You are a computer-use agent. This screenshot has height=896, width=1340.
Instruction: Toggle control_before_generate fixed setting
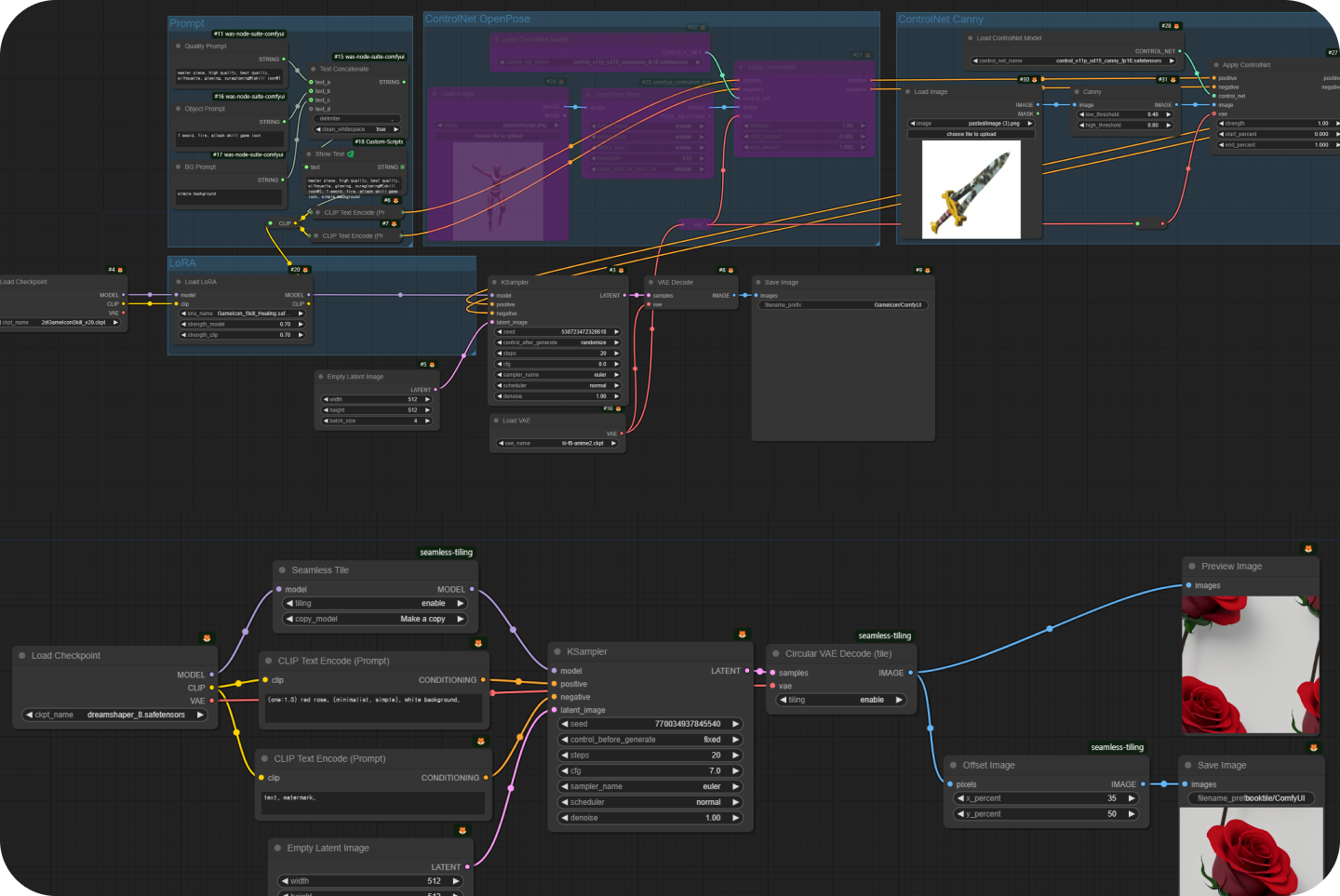click(650, 740)
